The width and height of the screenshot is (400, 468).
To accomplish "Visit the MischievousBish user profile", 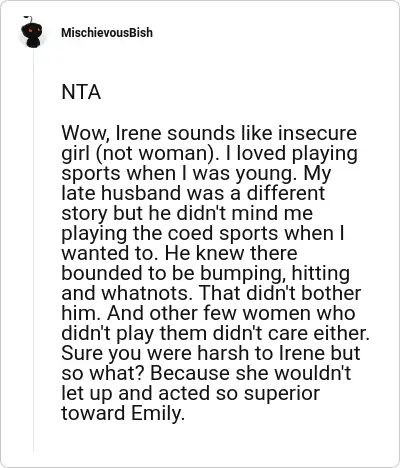I will click(x=107, y=33).
